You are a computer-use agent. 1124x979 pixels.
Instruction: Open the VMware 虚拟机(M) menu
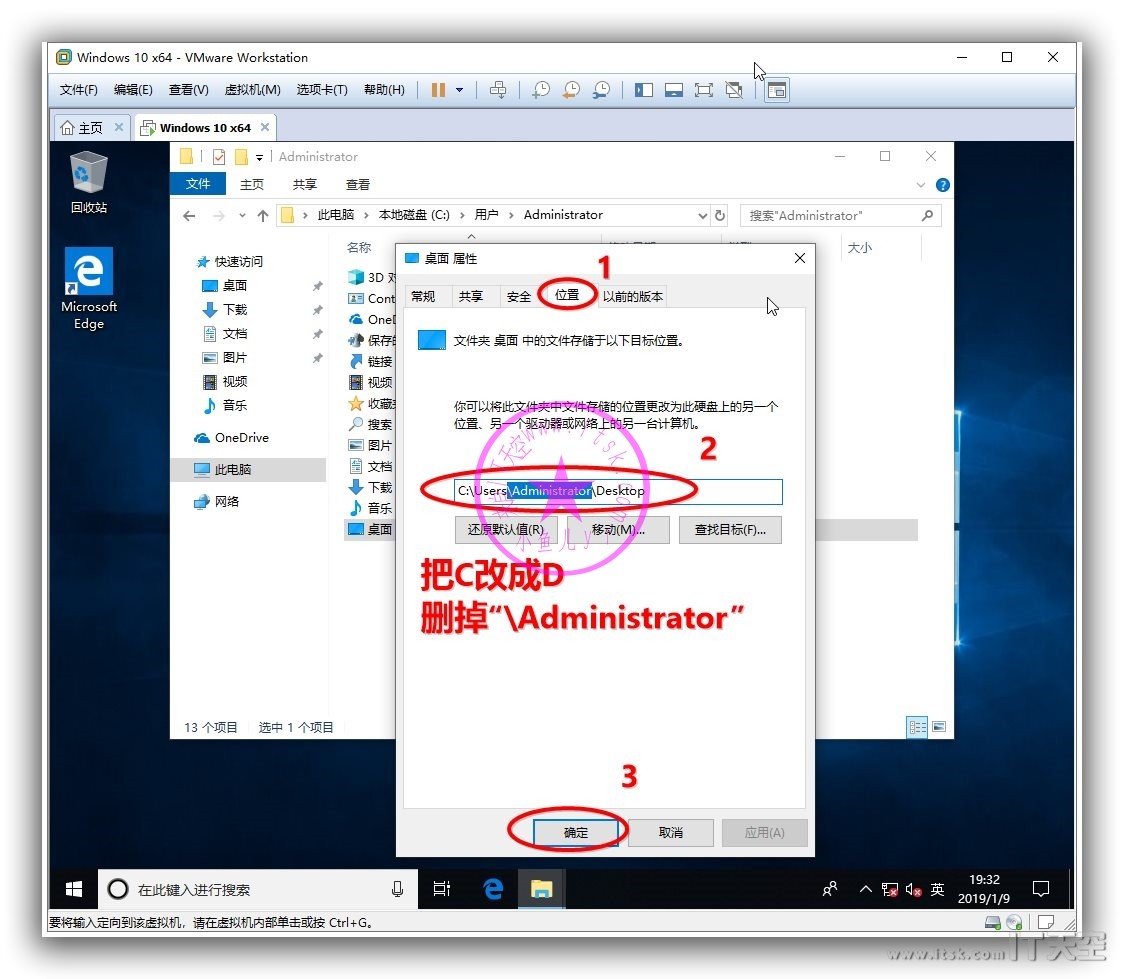[x=252, y=90]
